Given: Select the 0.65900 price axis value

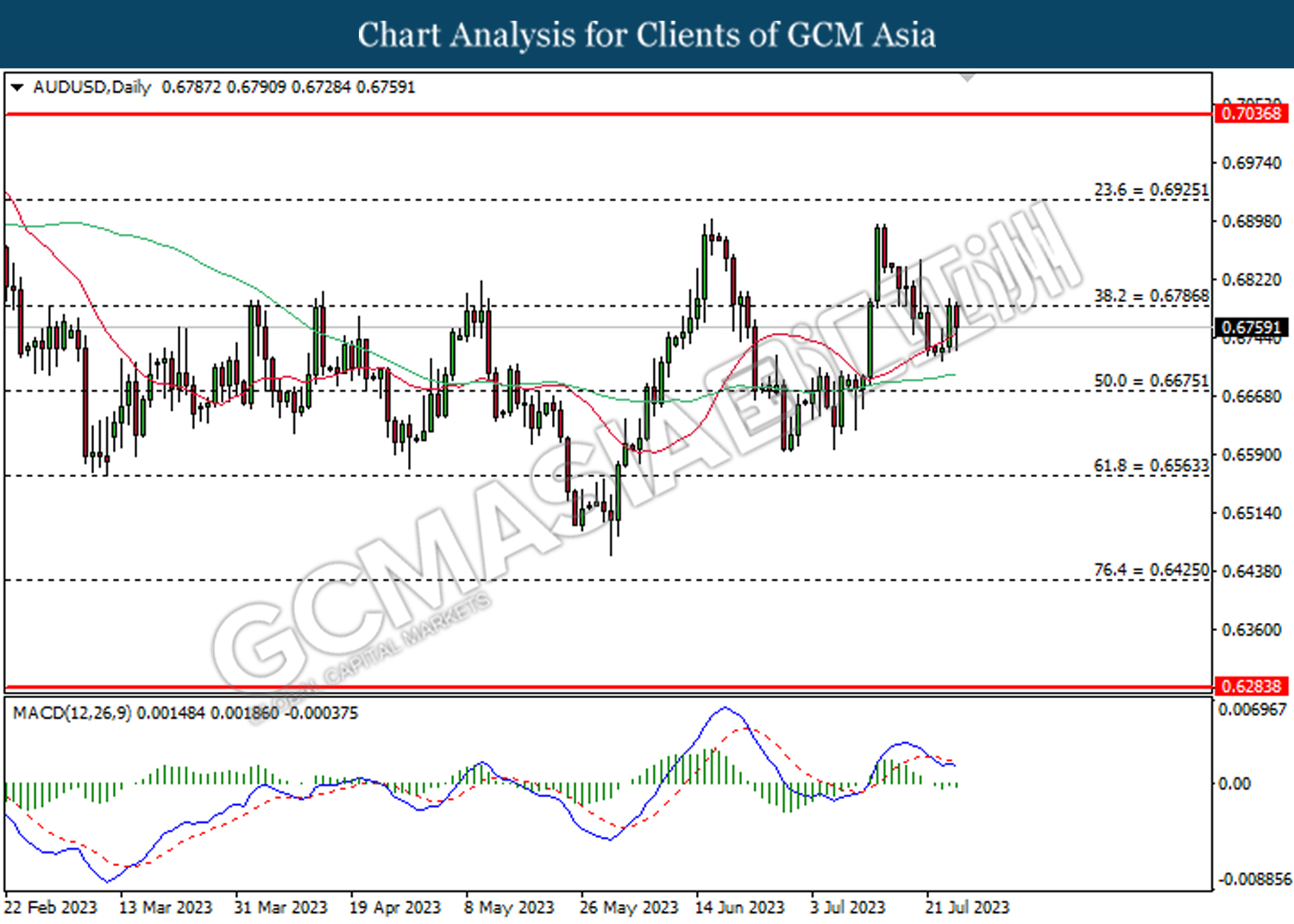Looking at the screenshot, I should (1252, 455).
